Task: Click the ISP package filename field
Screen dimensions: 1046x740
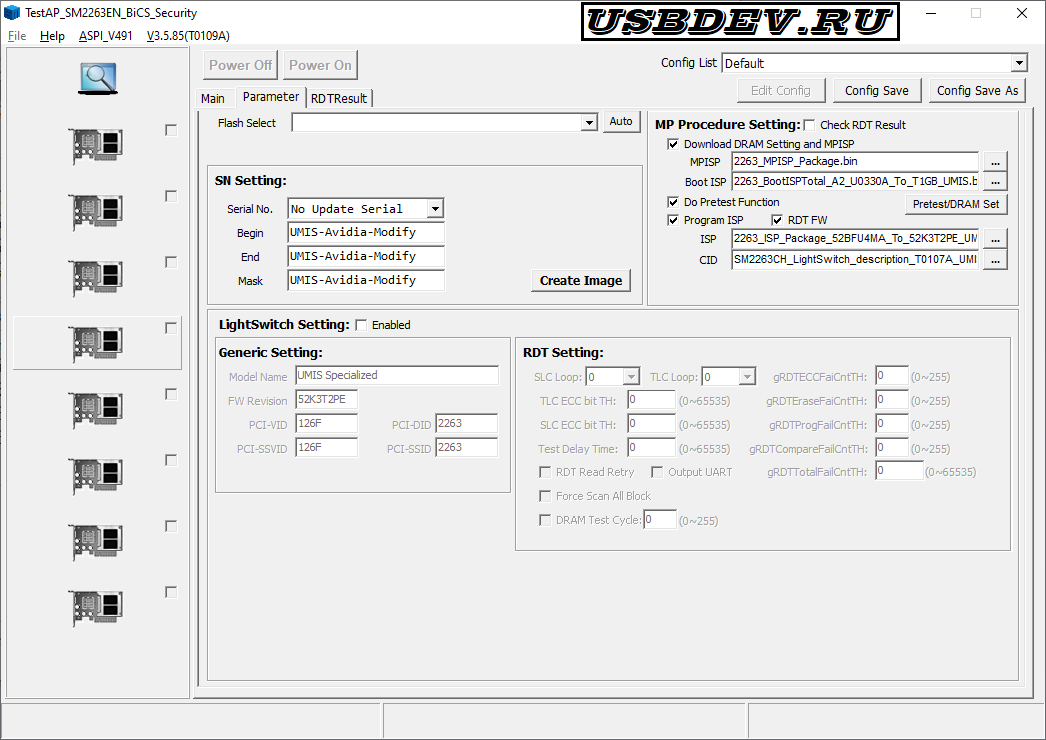Action: (x=855, y=238)
